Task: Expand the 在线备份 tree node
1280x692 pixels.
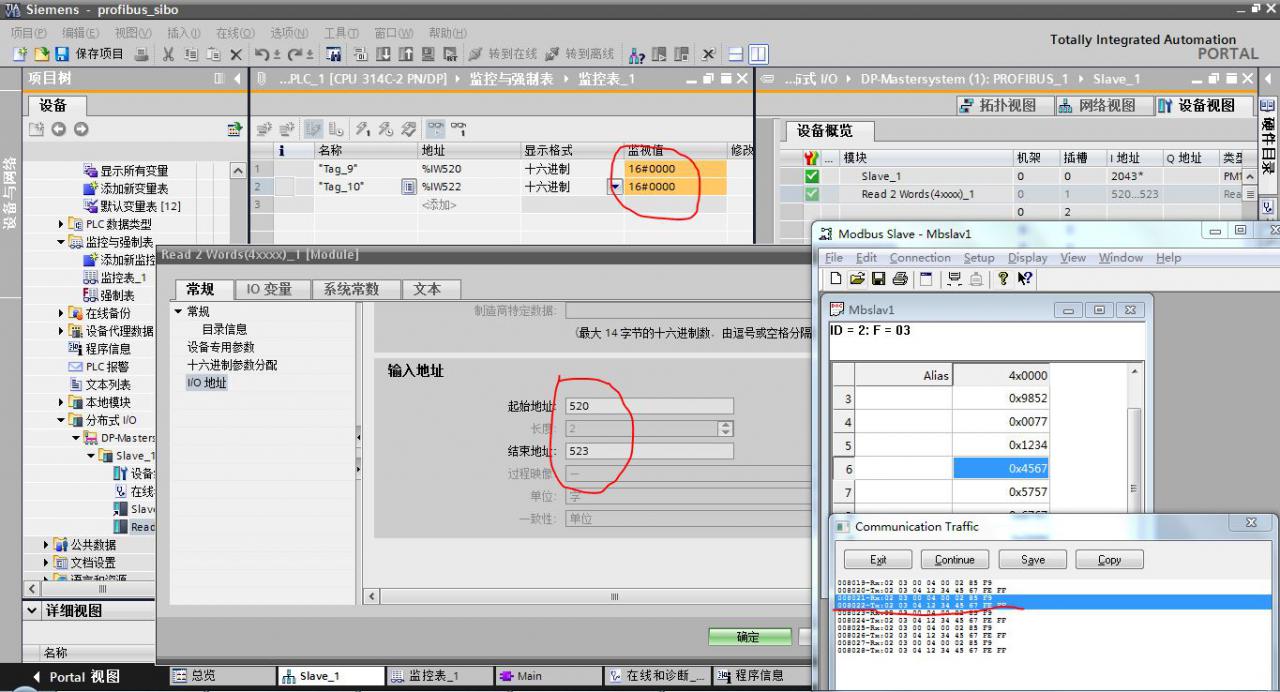Action: pos(61,313)
